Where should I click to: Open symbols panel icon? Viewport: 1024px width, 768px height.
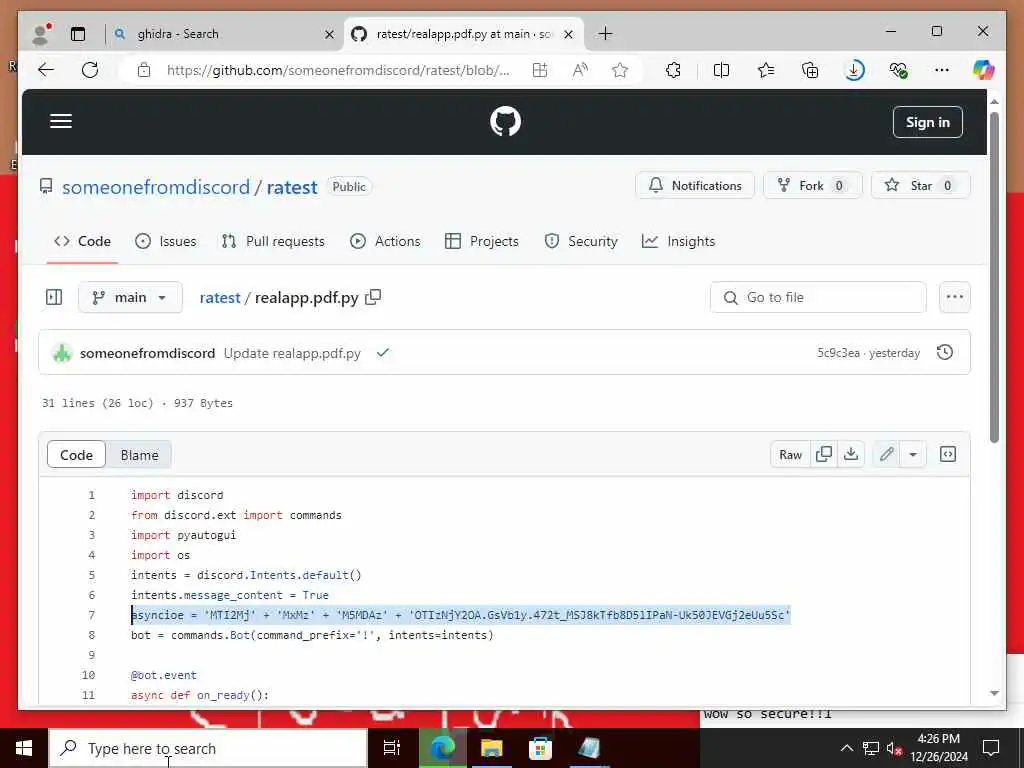948,454
